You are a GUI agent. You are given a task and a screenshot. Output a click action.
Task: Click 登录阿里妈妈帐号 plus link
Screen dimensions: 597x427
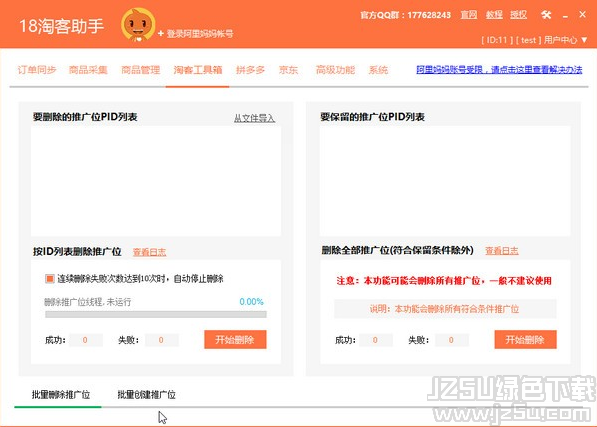point(195,33)
